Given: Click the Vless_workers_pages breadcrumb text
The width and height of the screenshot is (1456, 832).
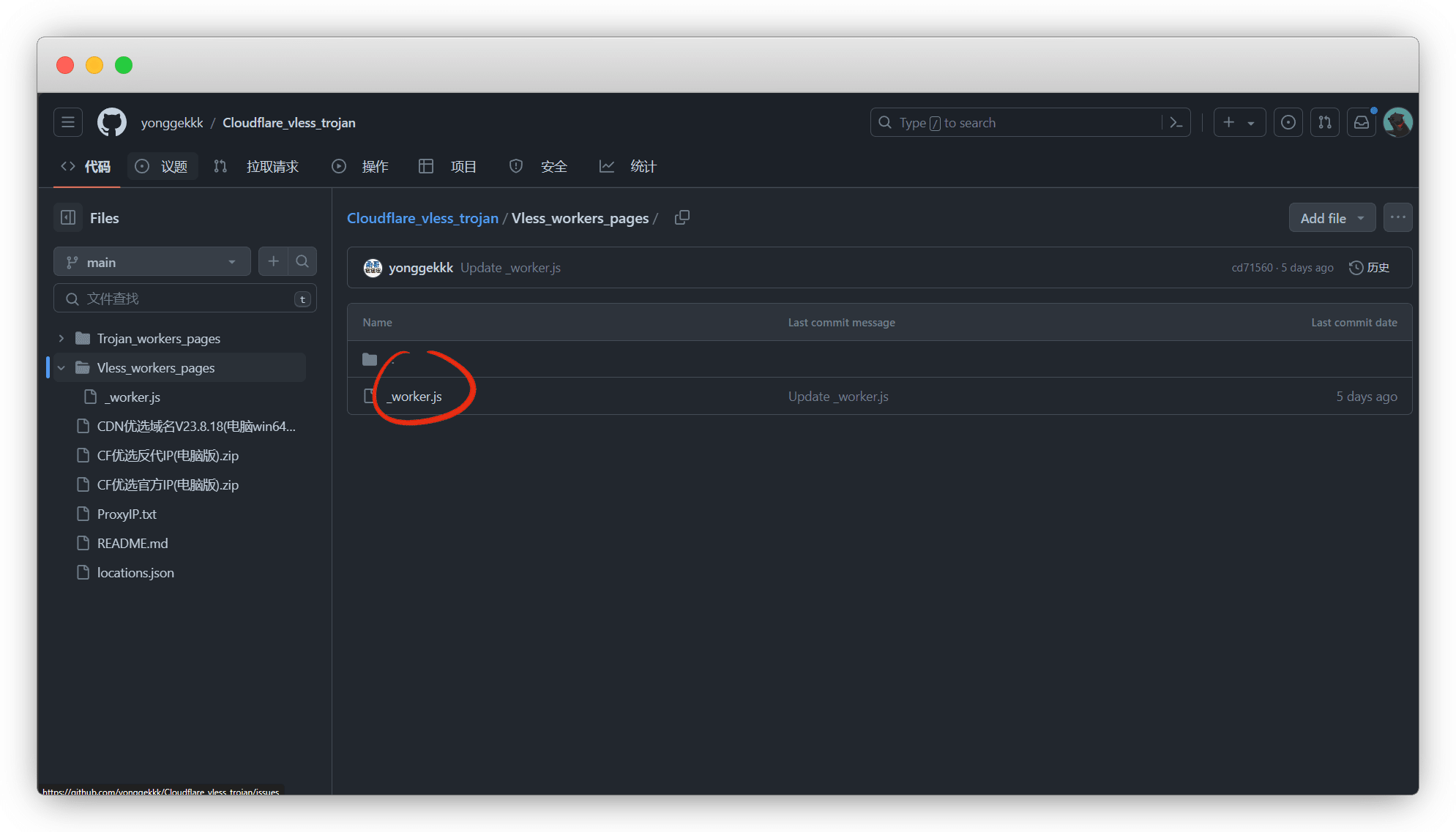Looking at the screenshot, I should coord(580,218).
